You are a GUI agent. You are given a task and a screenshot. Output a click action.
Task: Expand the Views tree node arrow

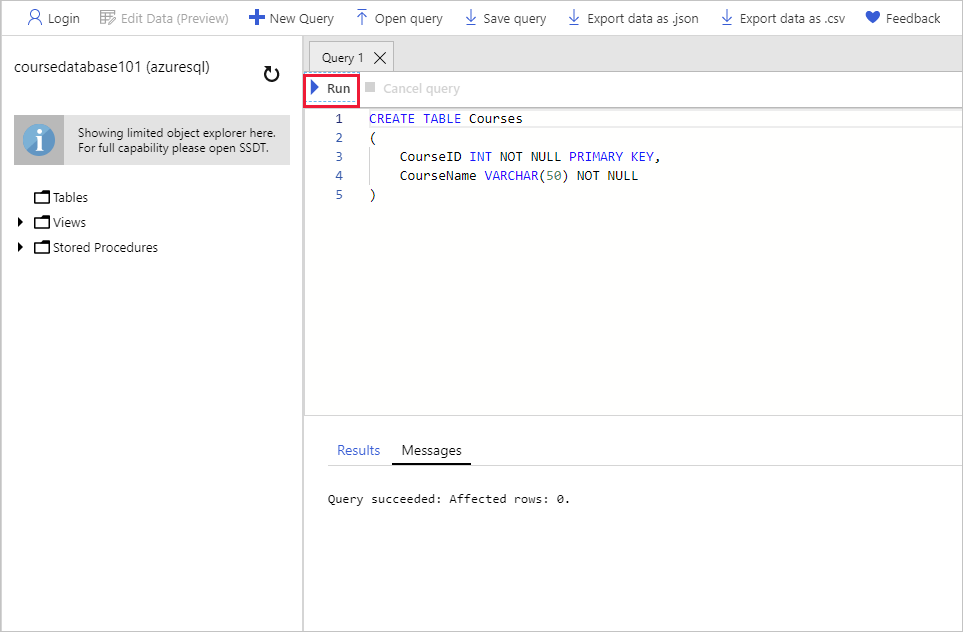point(20,222)
